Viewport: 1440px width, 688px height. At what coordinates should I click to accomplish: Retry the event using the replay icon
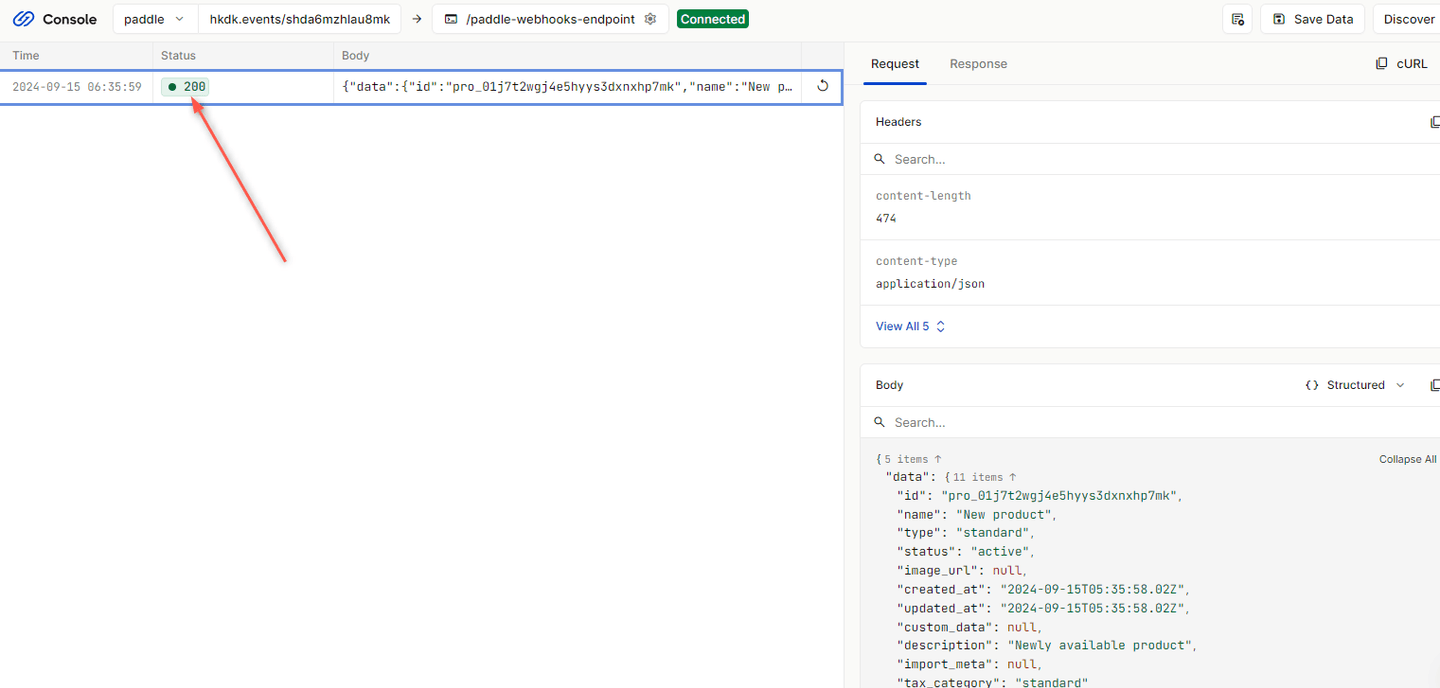[x=822, y=87]
